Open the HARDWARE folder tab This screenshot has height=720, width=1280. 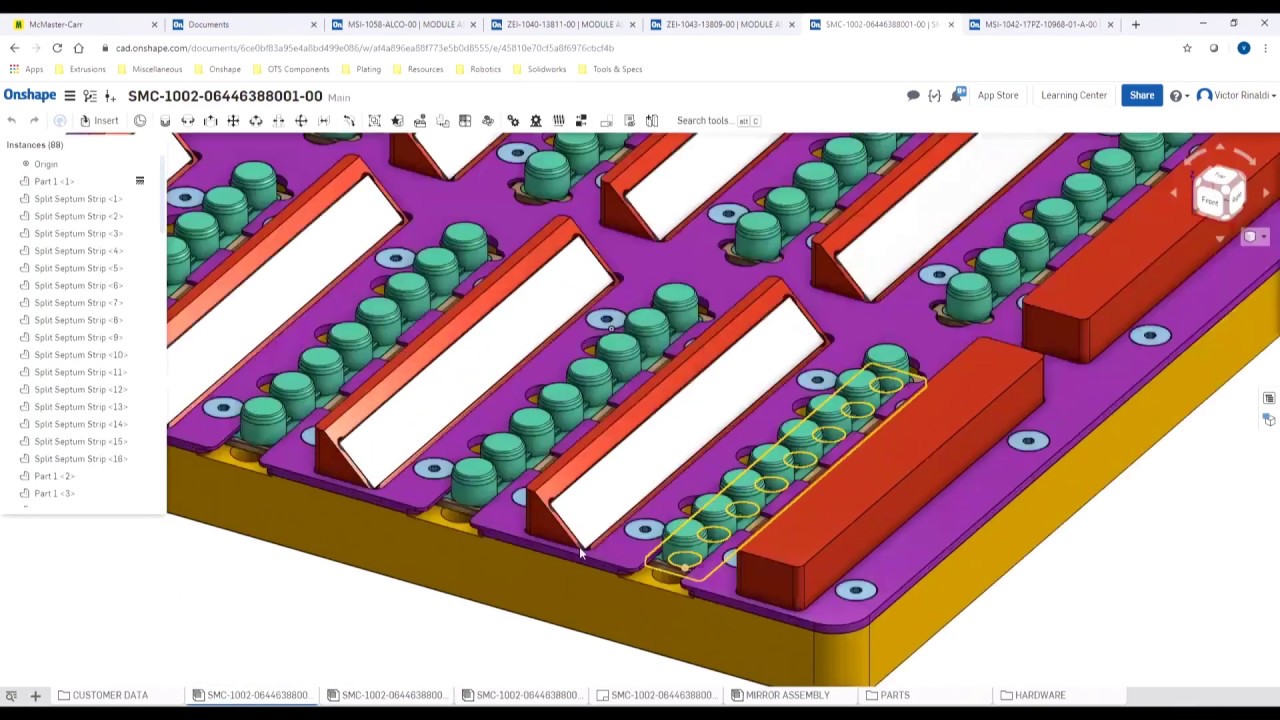1033,695
